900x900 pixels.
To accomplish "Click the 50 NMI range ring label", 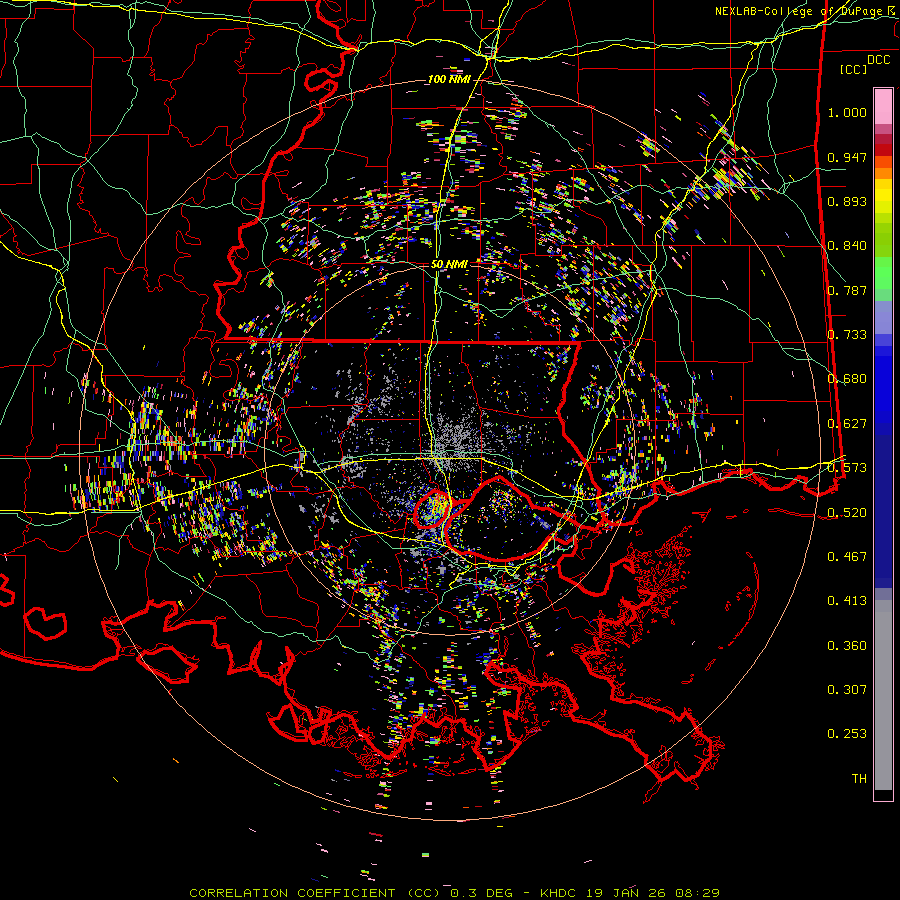I will pyautogui.click(x=449, y=265).
